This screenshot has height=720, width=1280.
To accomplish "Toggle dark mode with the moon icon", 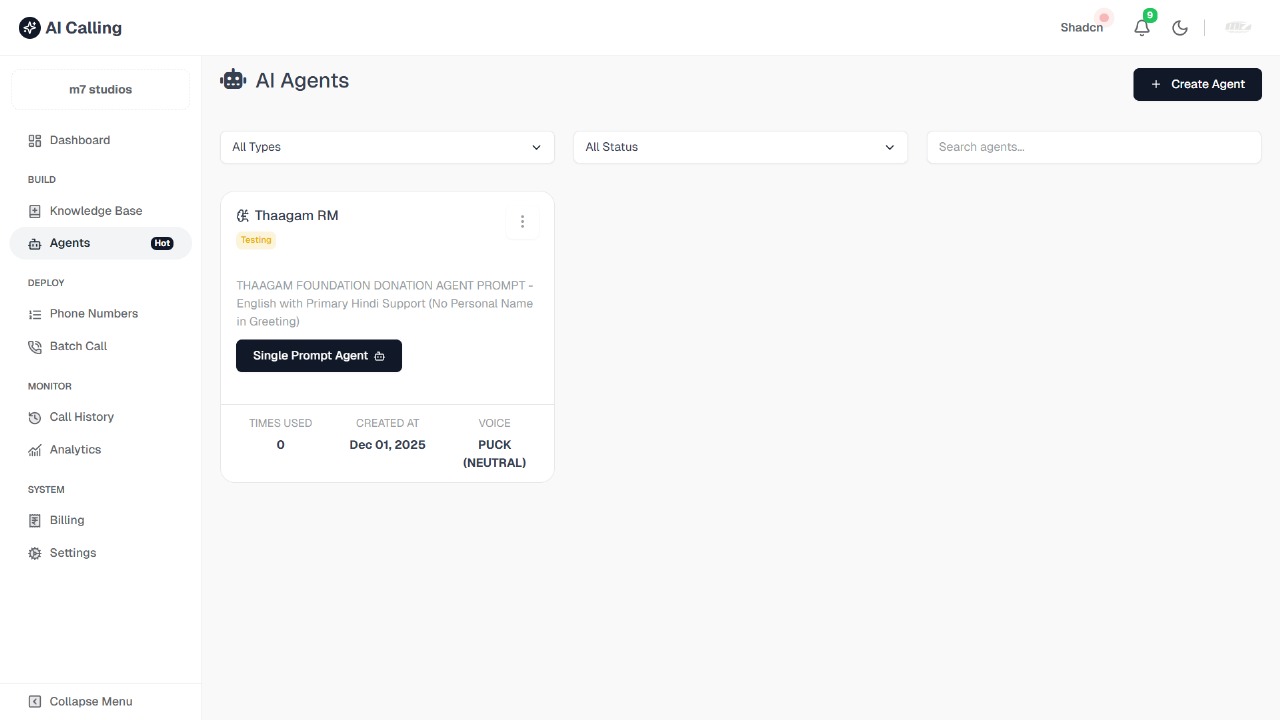I will click(x=1180, y=28).
